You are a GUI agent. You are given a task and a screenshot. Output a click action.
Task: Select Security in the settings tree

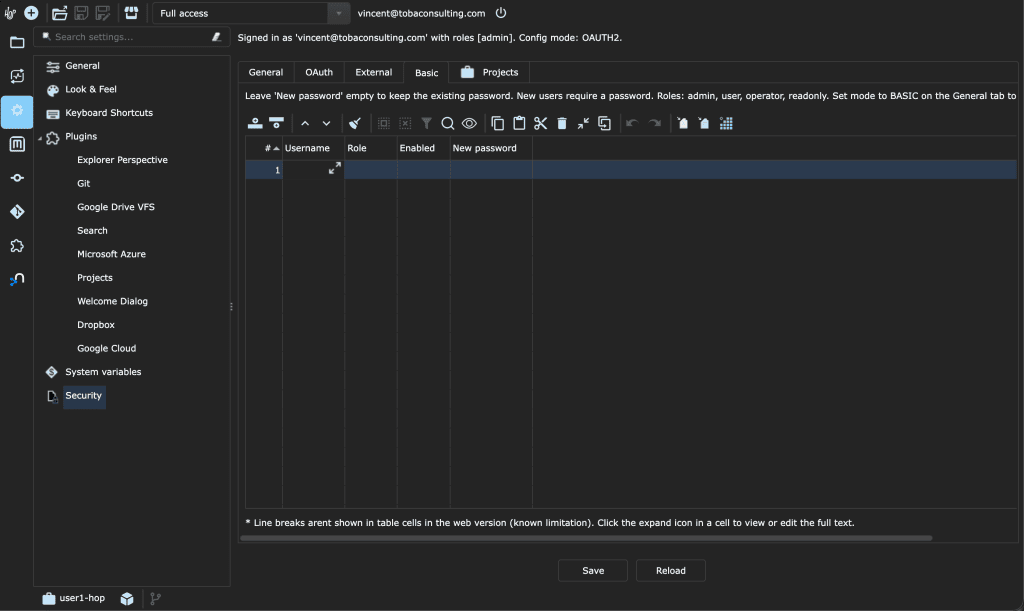tap(84, 396)
